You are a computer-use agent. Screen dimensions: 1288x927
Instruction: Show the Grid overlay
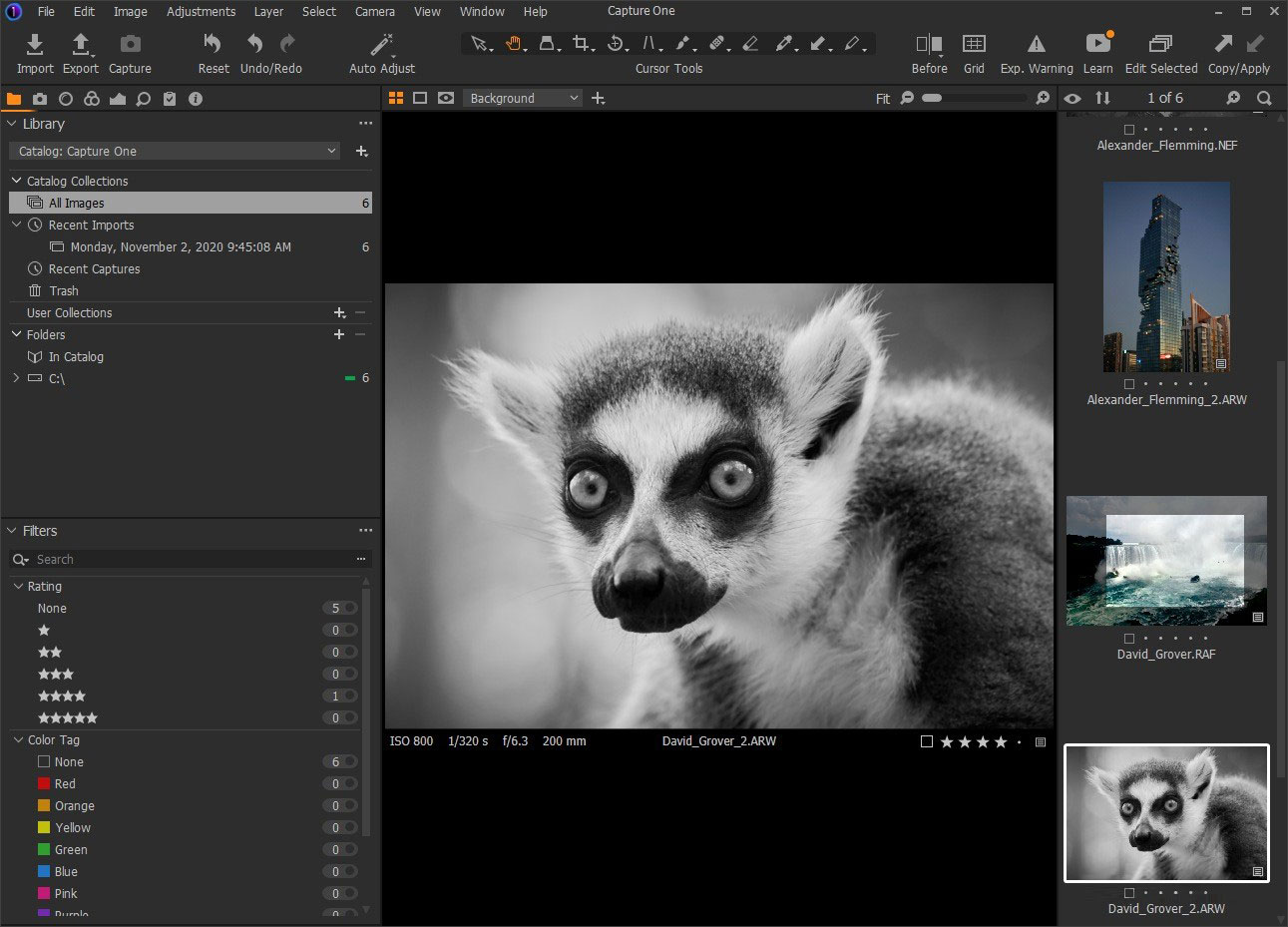(974, 45)
